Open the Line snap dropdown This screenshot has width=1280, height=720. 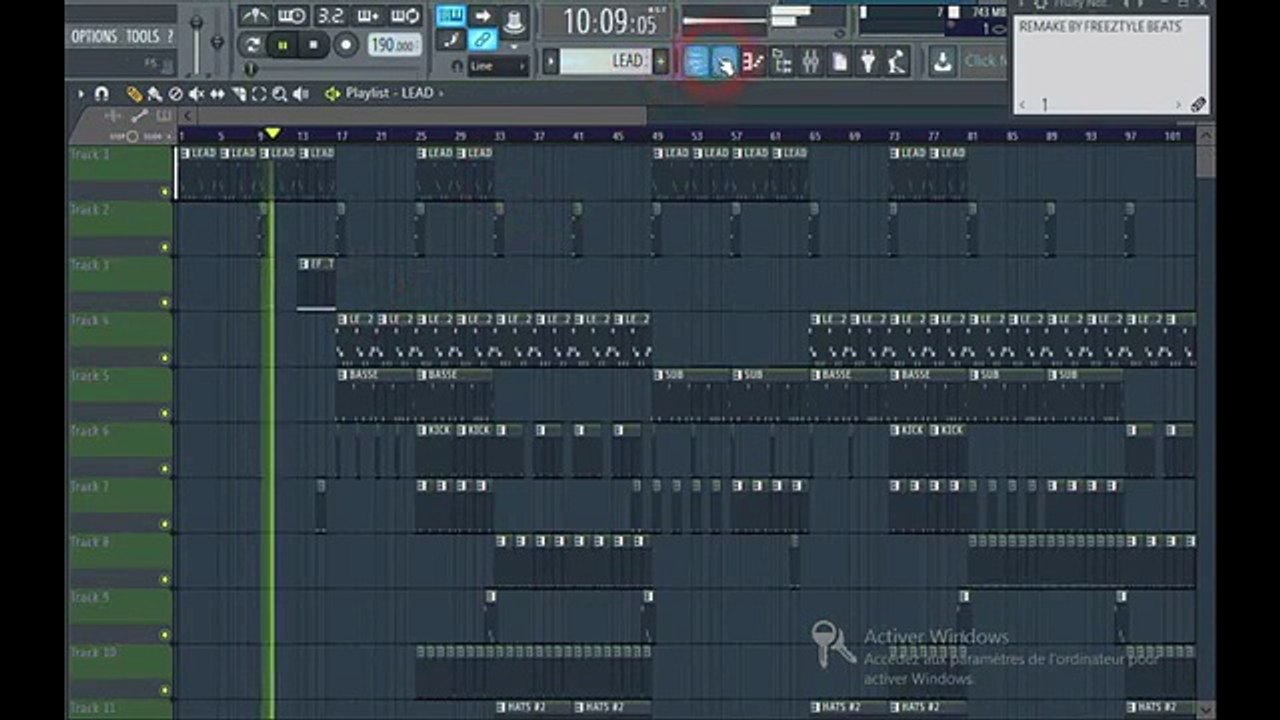coord(498,66)
